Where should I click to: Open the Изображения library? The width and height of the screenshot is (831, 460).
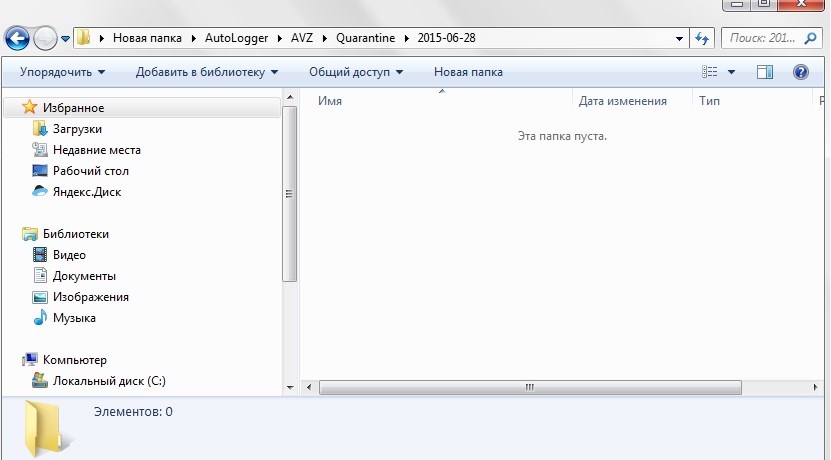click(91, 297)
